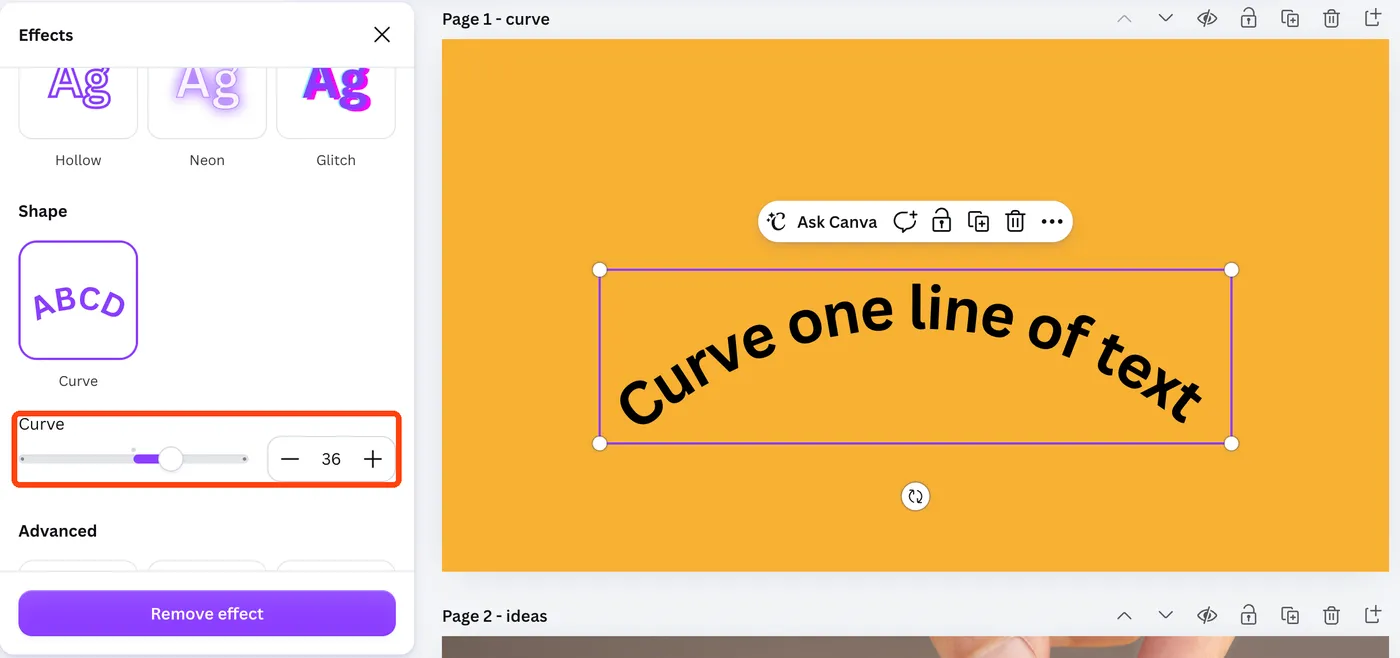The image size is (1400, 658).
Task: Apply the Neon text effect
Action: pyautogui.click(x=207, y=101)
